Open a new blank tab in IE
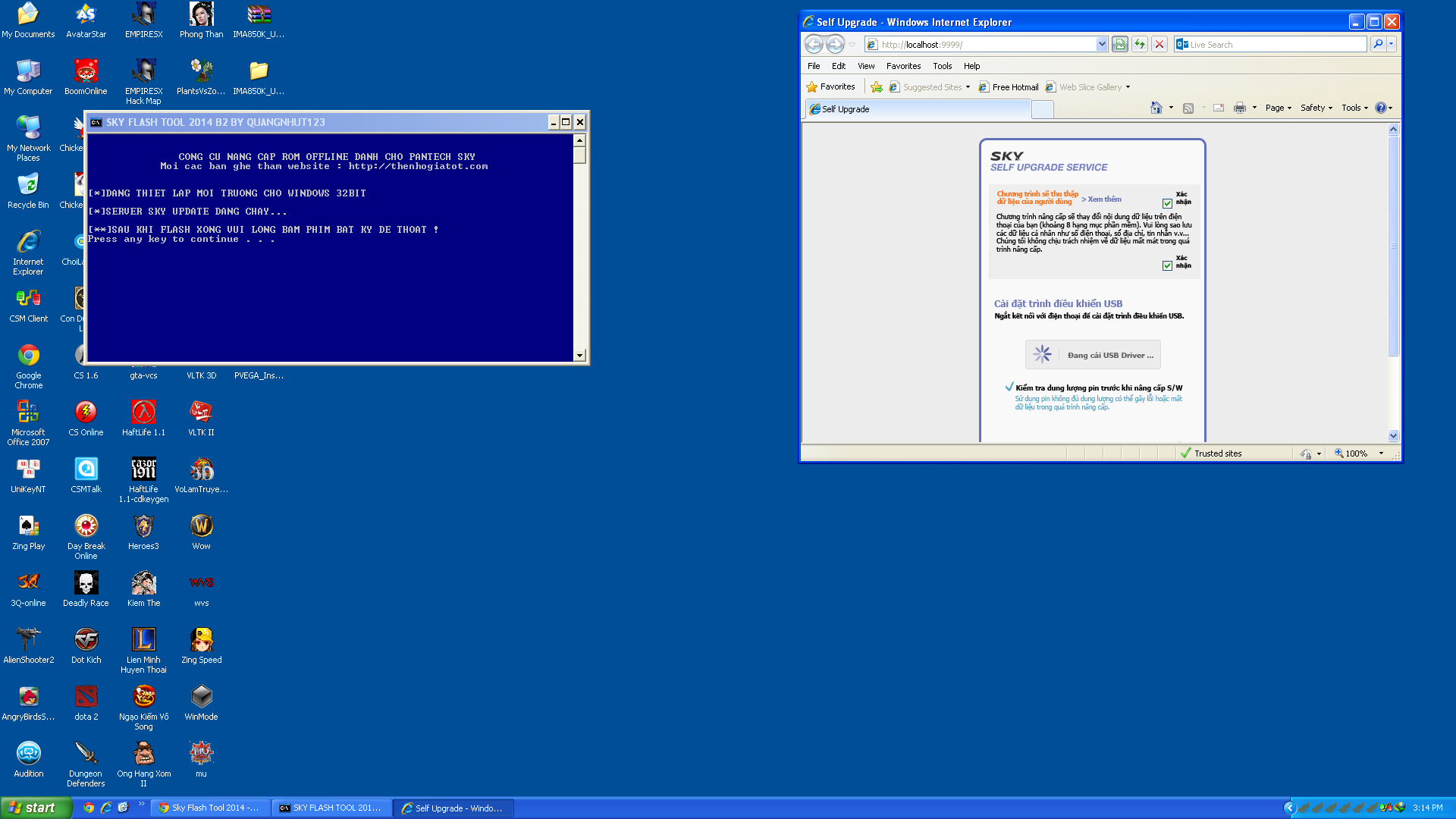This screenshot has width=1456, height=819. [1043, 110]
